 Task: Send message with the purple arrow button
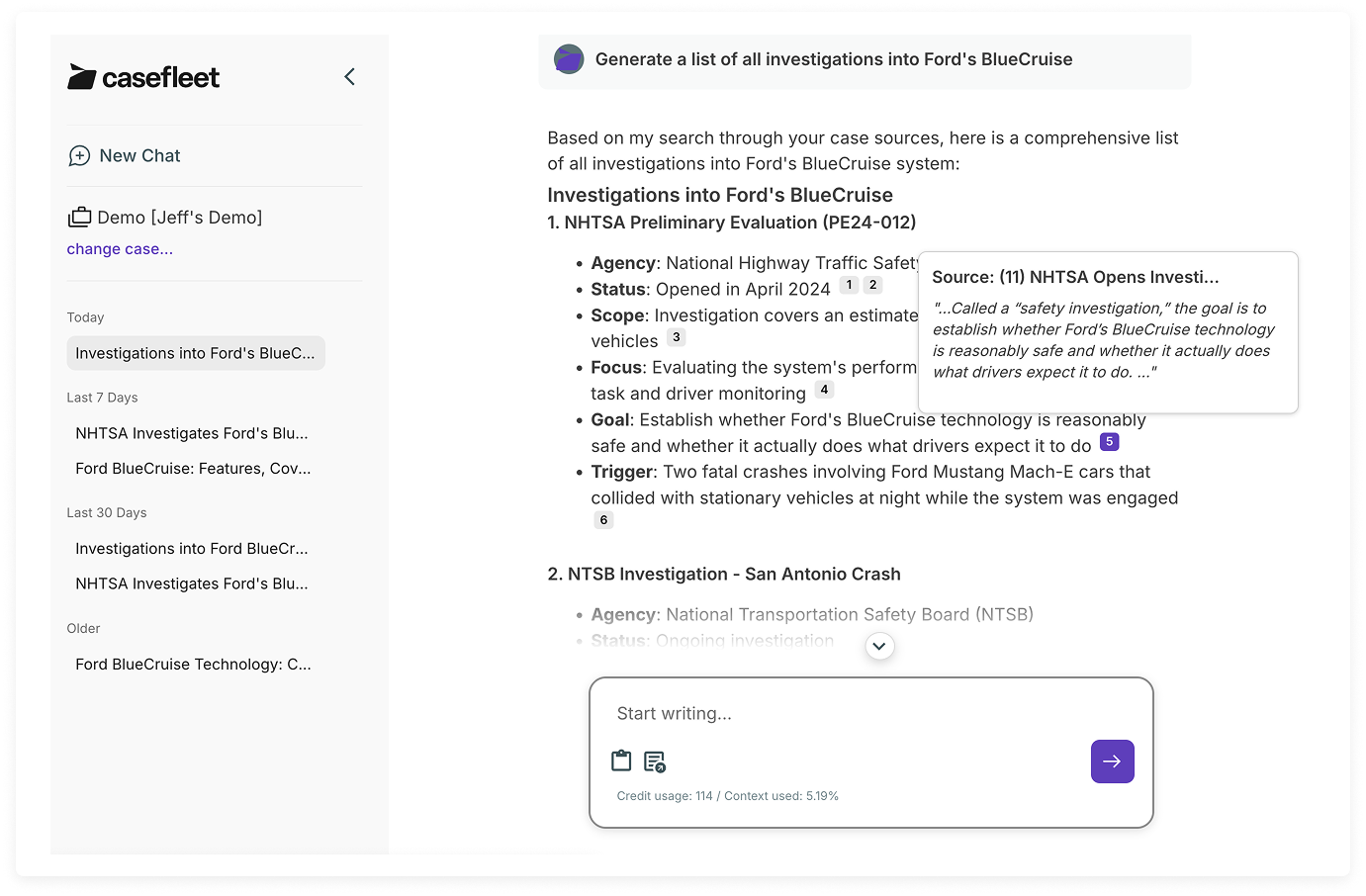(x=1112, y=762)
